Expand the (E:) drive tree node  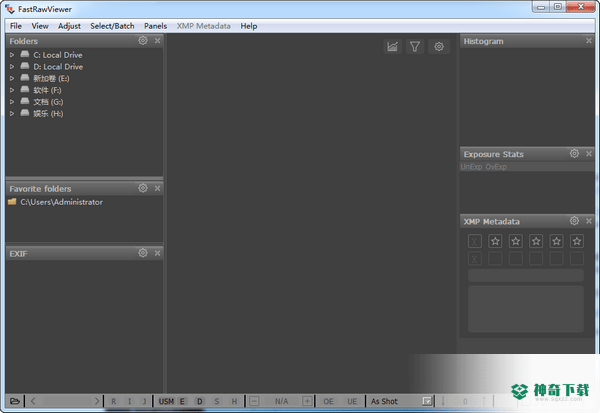(12, 78)
